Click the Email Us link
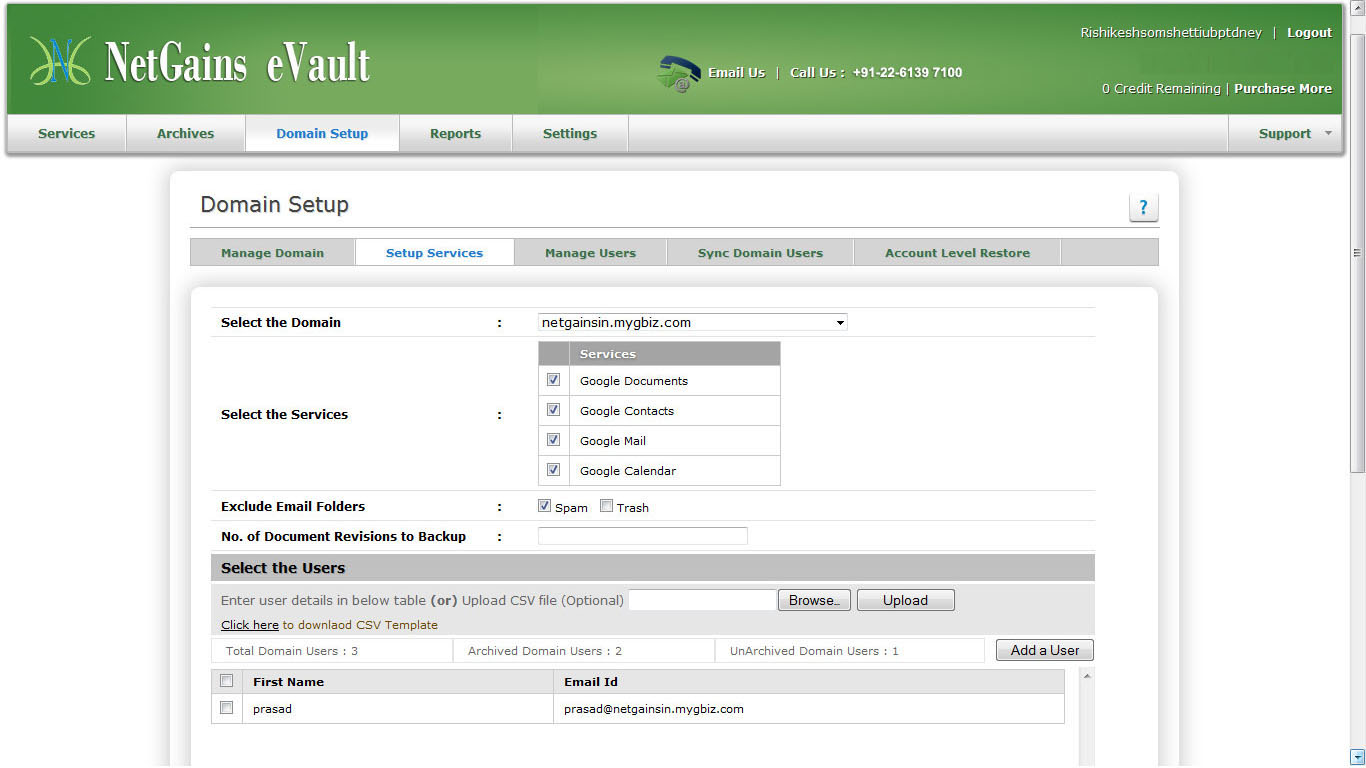The height and width of the screenshot is (768, 1366). pyautogui.click(x=736, y=73)
